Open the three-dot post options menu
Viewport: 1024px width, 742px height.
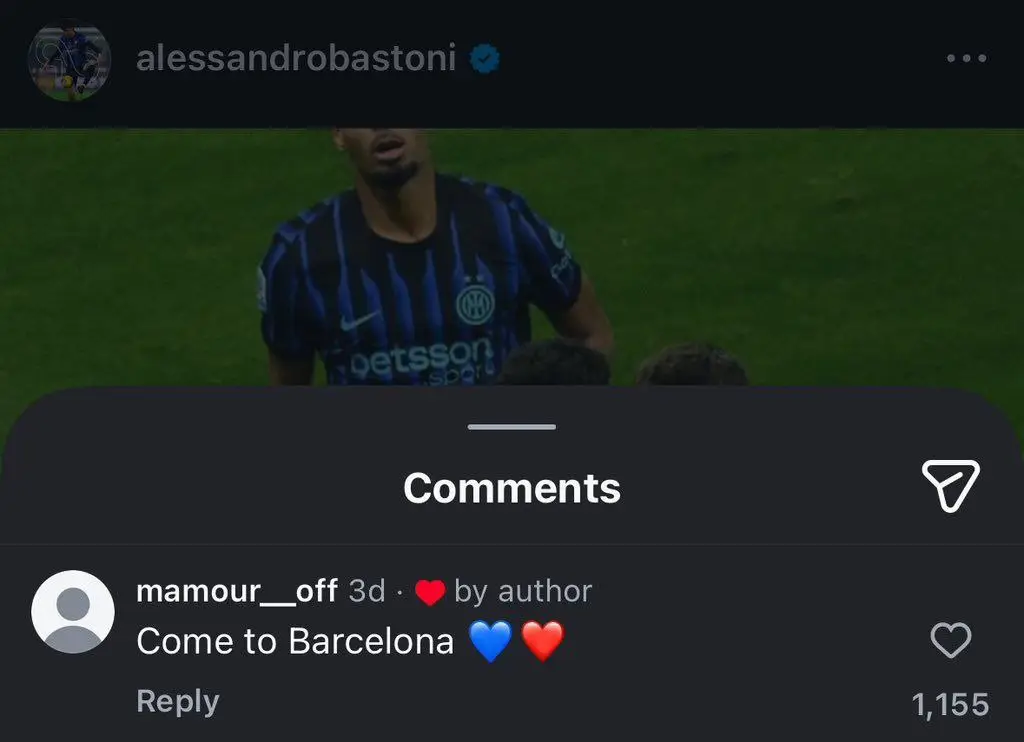(x=967, y=59)
